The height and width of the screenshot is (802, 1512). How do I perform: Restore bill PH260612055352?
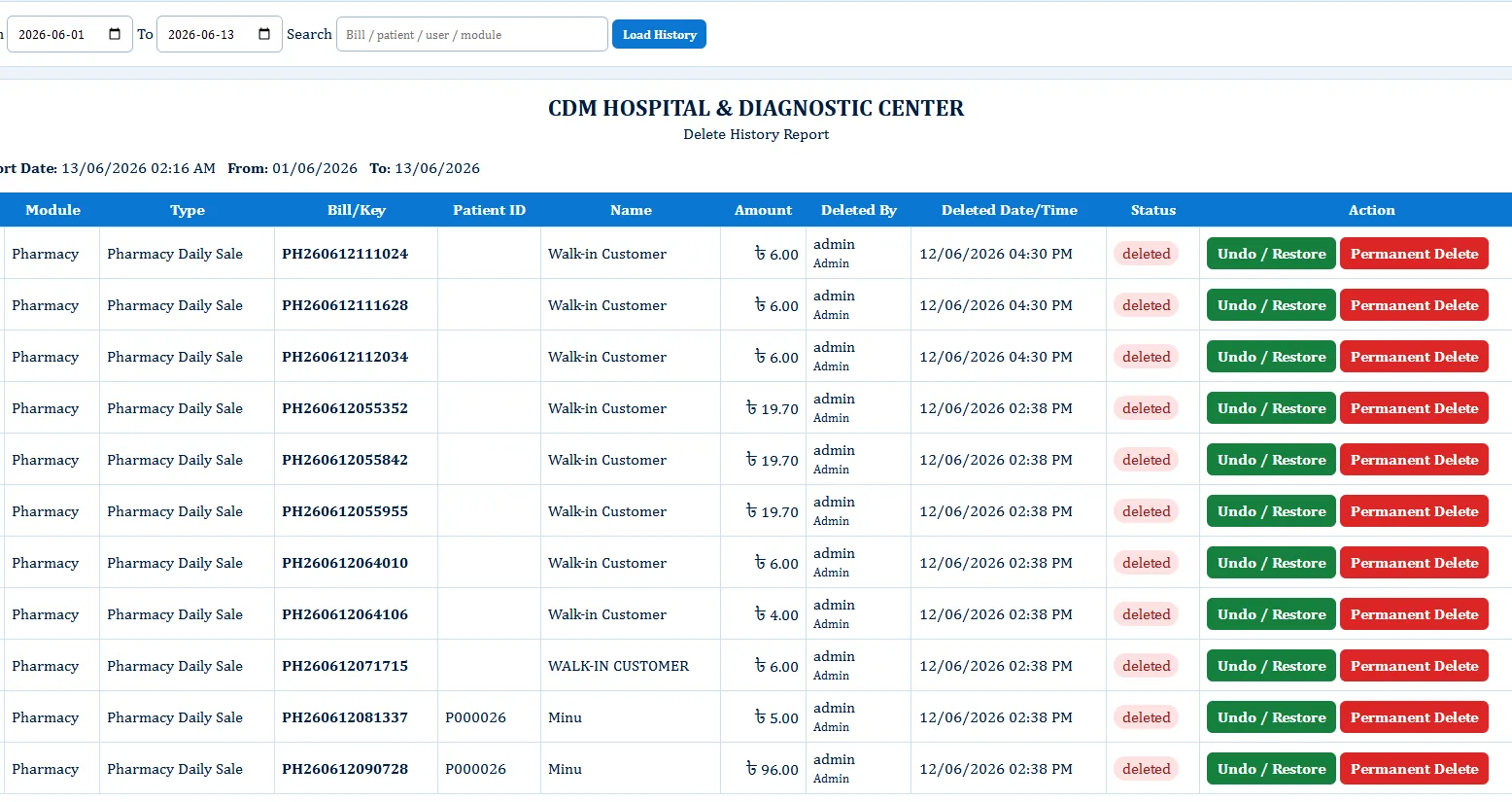[1271, 408]
